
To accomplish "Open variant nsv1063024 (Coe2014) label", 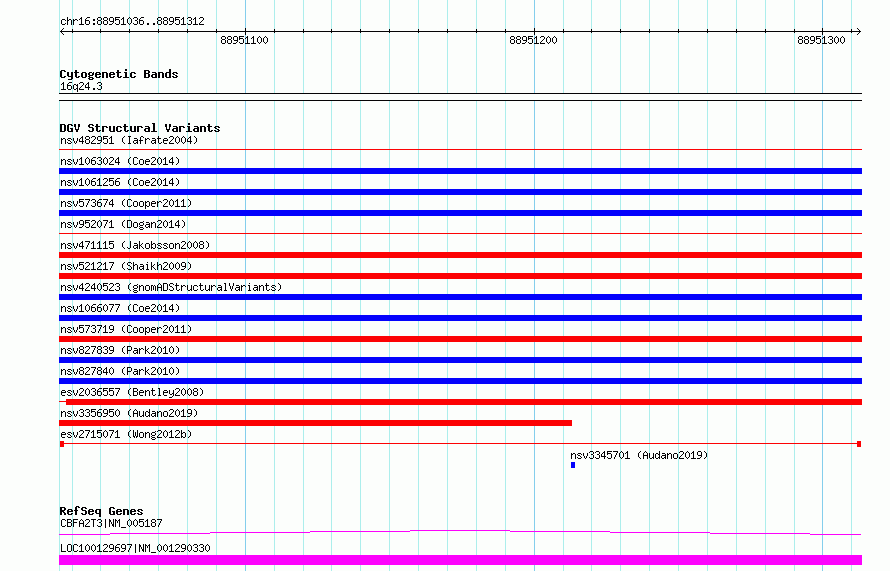I will click(120, 161).
